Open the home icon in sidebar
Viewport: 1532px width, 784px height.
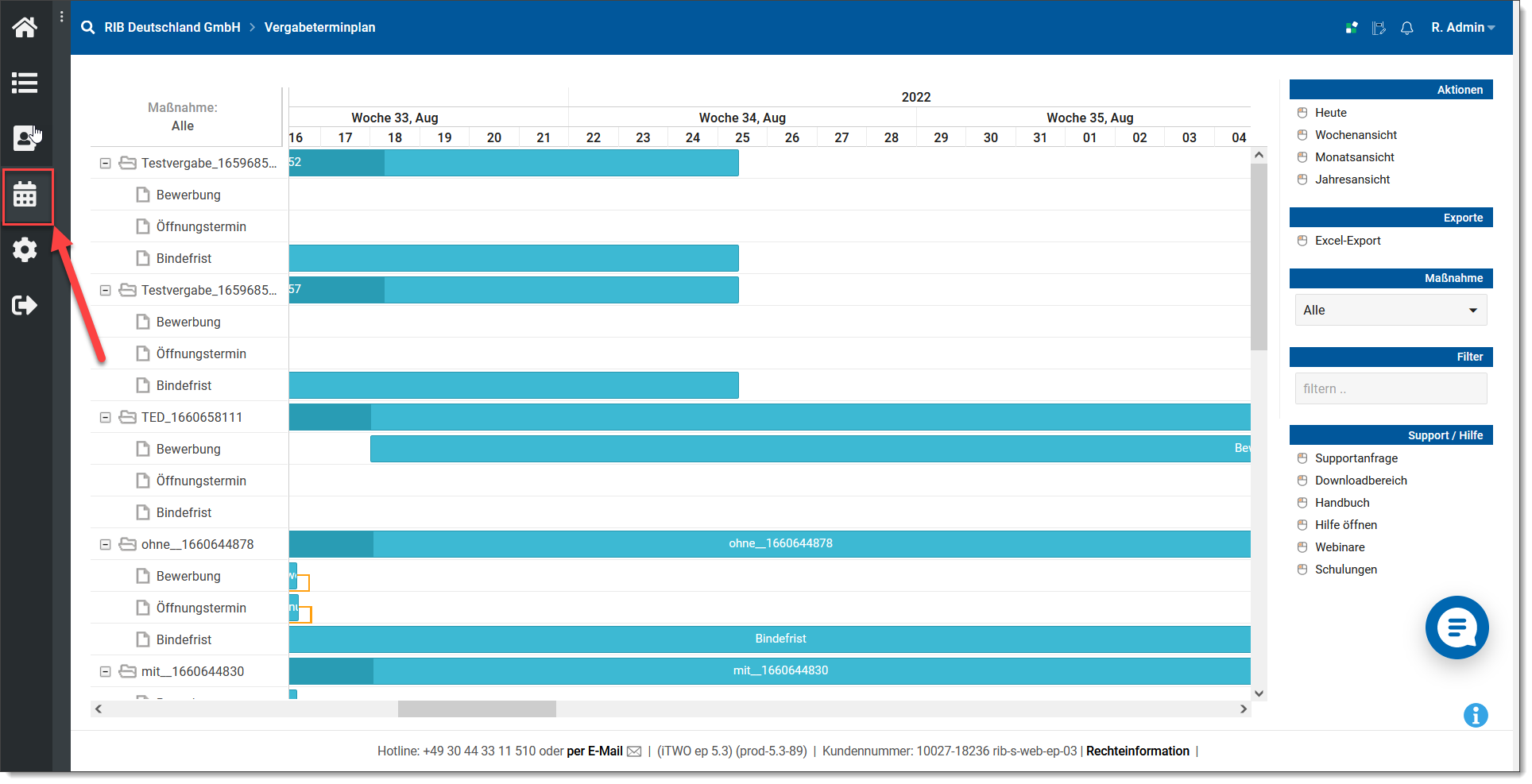25,27
